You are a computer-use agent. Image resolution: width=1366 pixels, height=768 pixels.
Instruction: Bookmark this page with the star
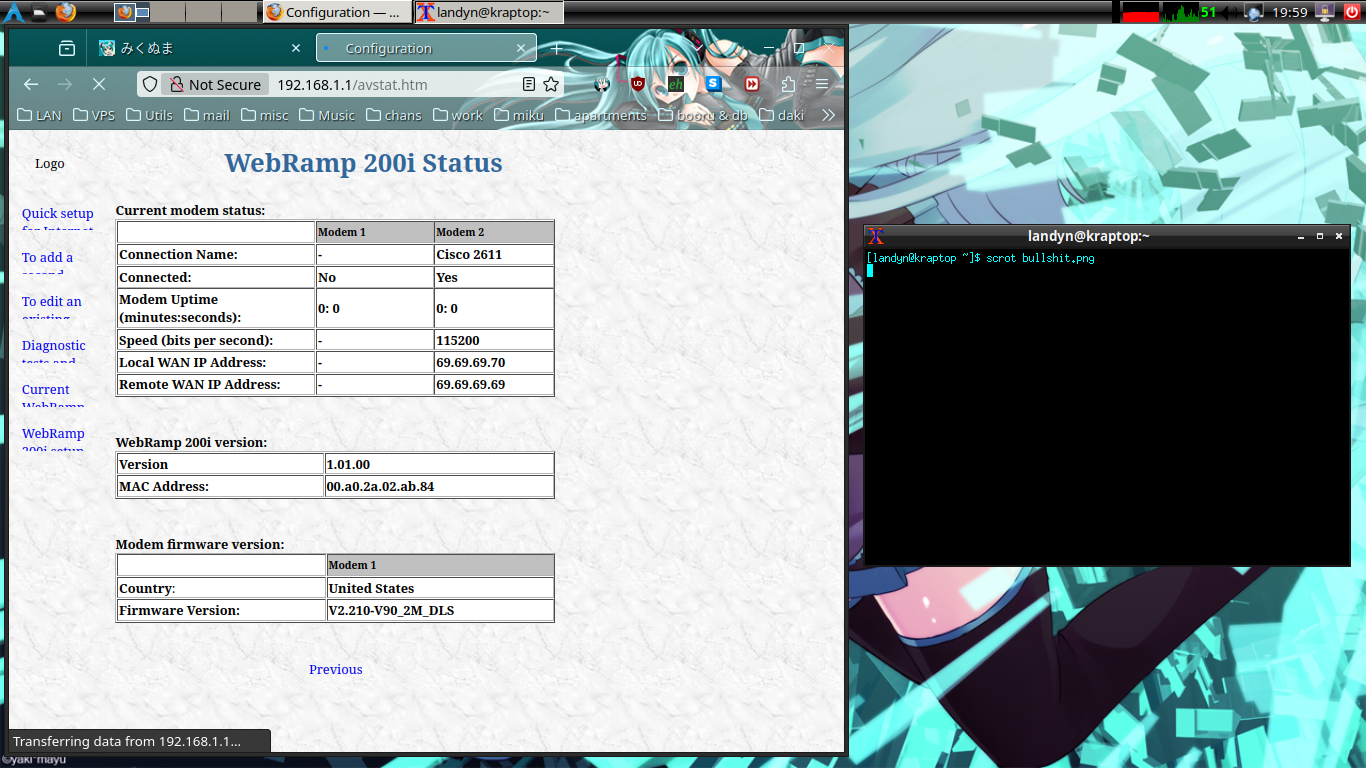pyautogui.click(x=553, y=85)
